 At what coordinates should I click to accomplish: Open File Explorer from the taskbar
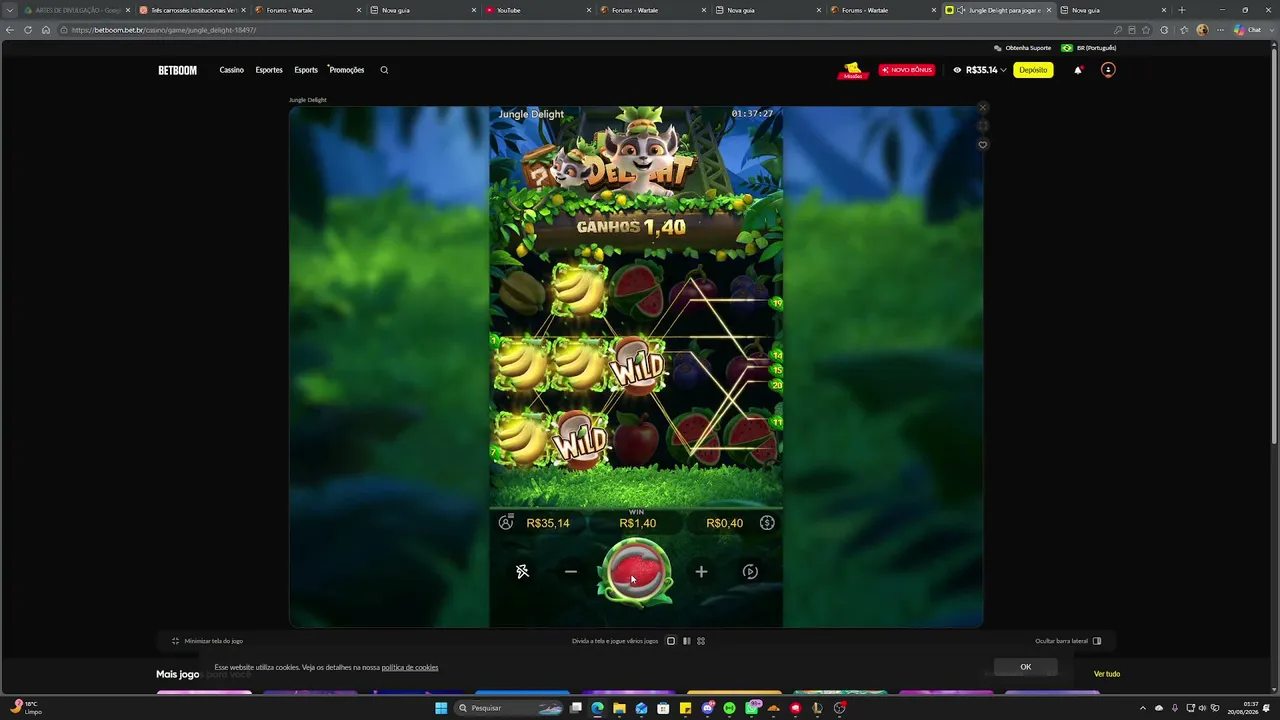(619, 708)
